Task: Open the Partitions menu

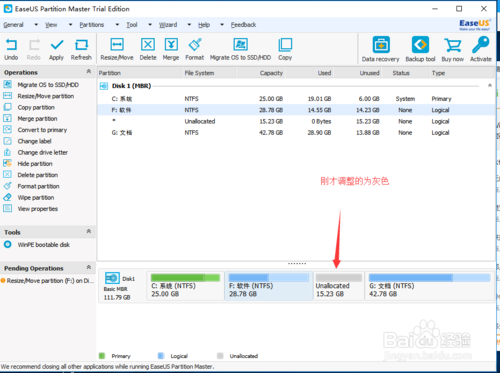Action: point(92,25)
